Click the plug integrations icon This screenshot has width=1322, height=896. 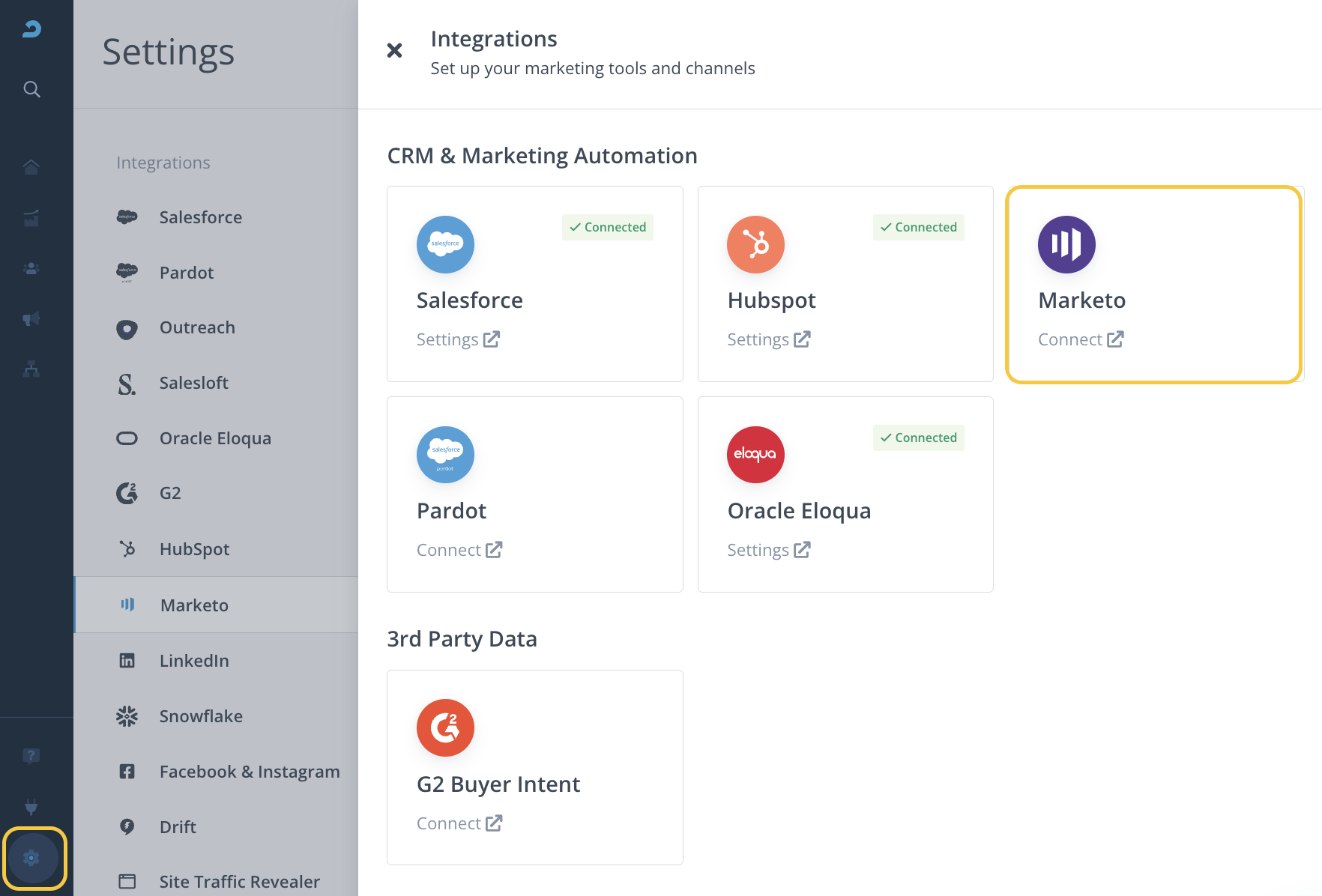pyautogui.click(x=31, y=807)
